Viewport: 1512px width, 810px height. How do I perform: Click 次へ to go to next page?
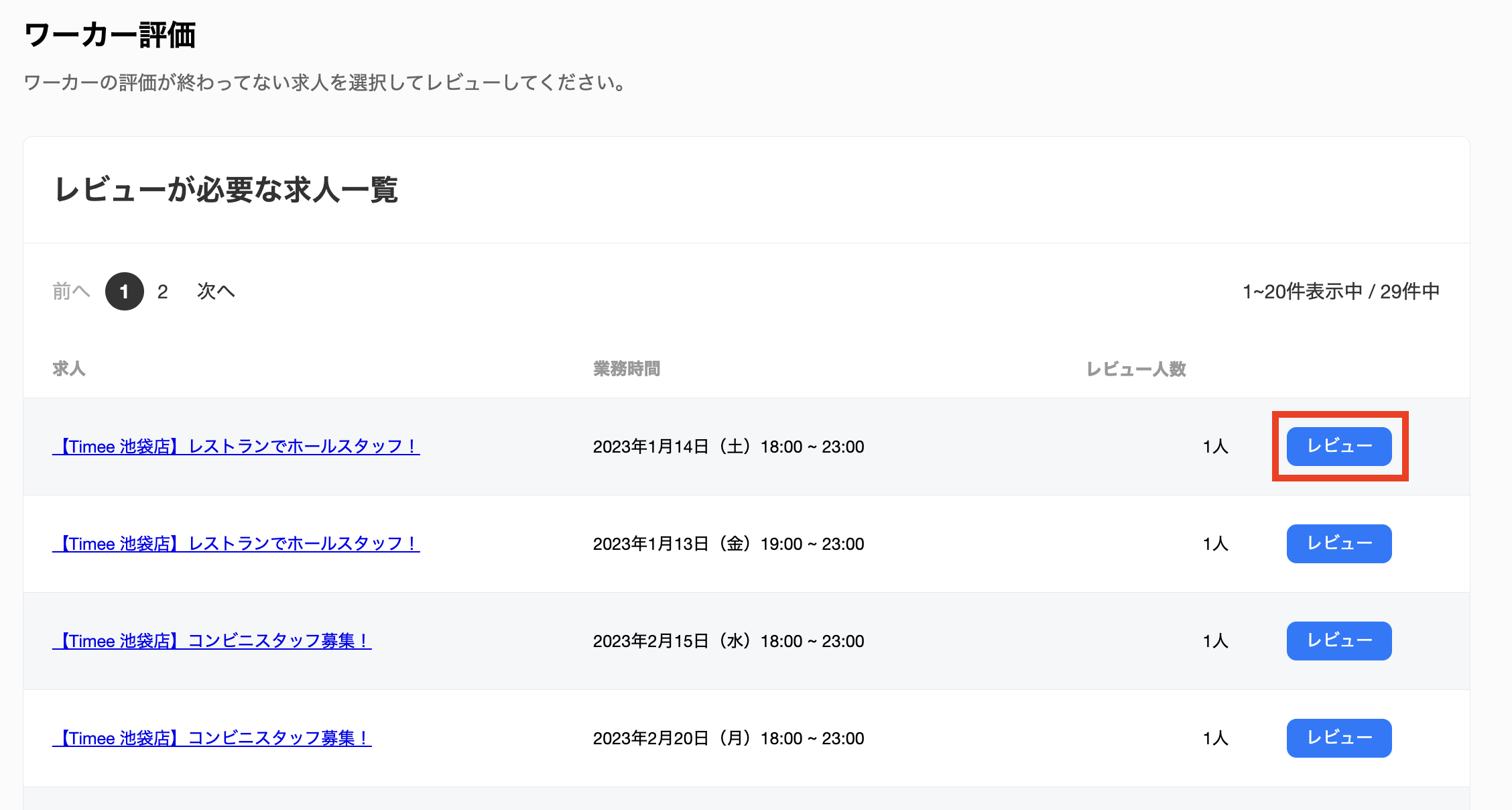click(x=216, y=292)
